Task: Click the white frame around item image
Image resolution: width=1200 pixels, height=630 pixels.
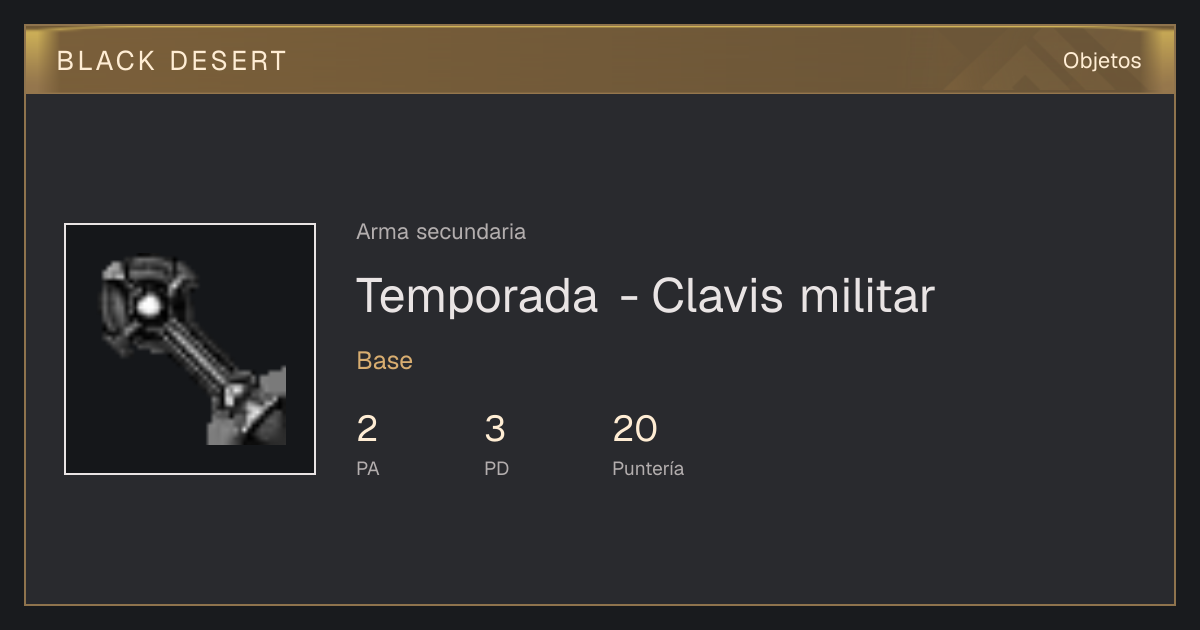Action: coord(190,349)
